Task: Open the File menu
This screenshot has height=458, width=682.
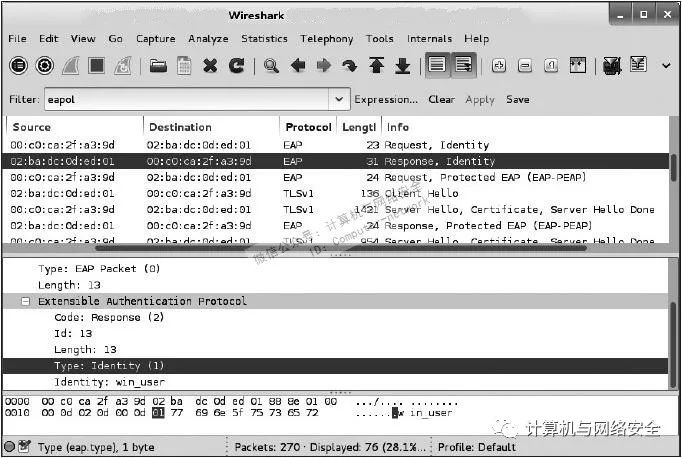Action: (17, 39)
